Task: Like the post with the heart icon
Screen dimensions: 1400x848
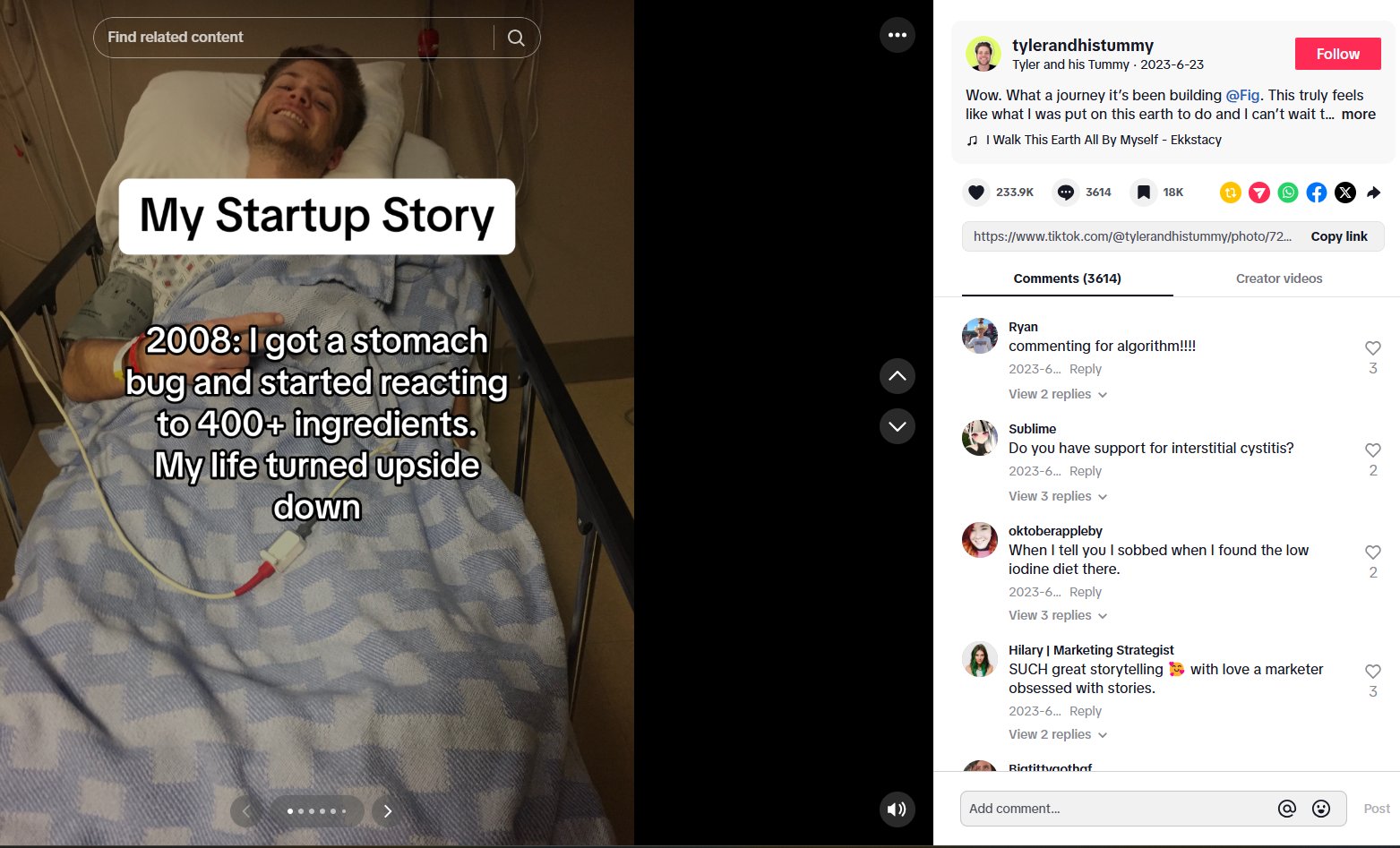Action: tap(976, 193)
